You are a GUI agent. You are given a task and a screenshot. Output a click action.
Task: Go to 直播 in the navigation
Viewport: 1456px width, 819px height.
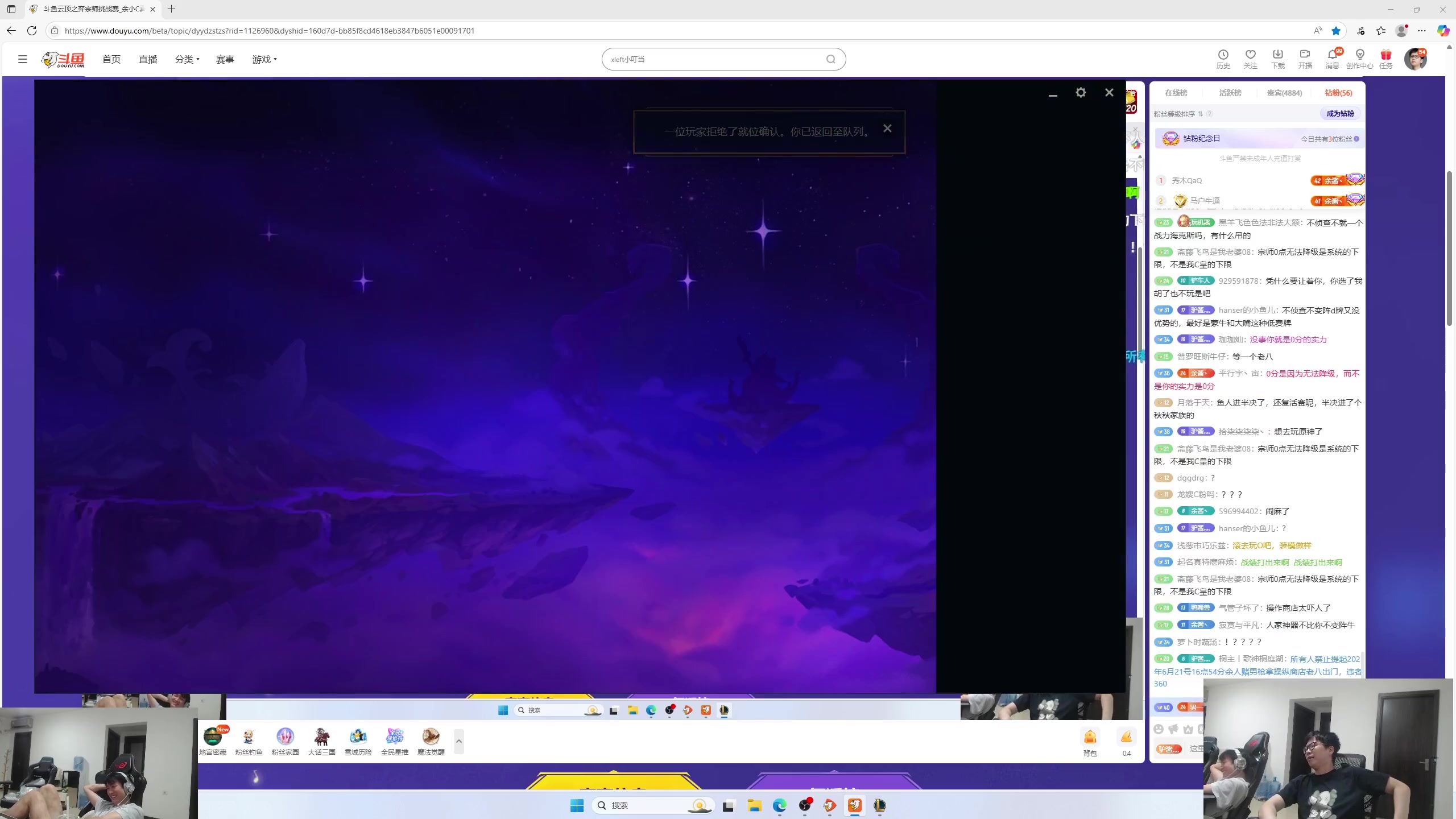click(x=148, y=59)
